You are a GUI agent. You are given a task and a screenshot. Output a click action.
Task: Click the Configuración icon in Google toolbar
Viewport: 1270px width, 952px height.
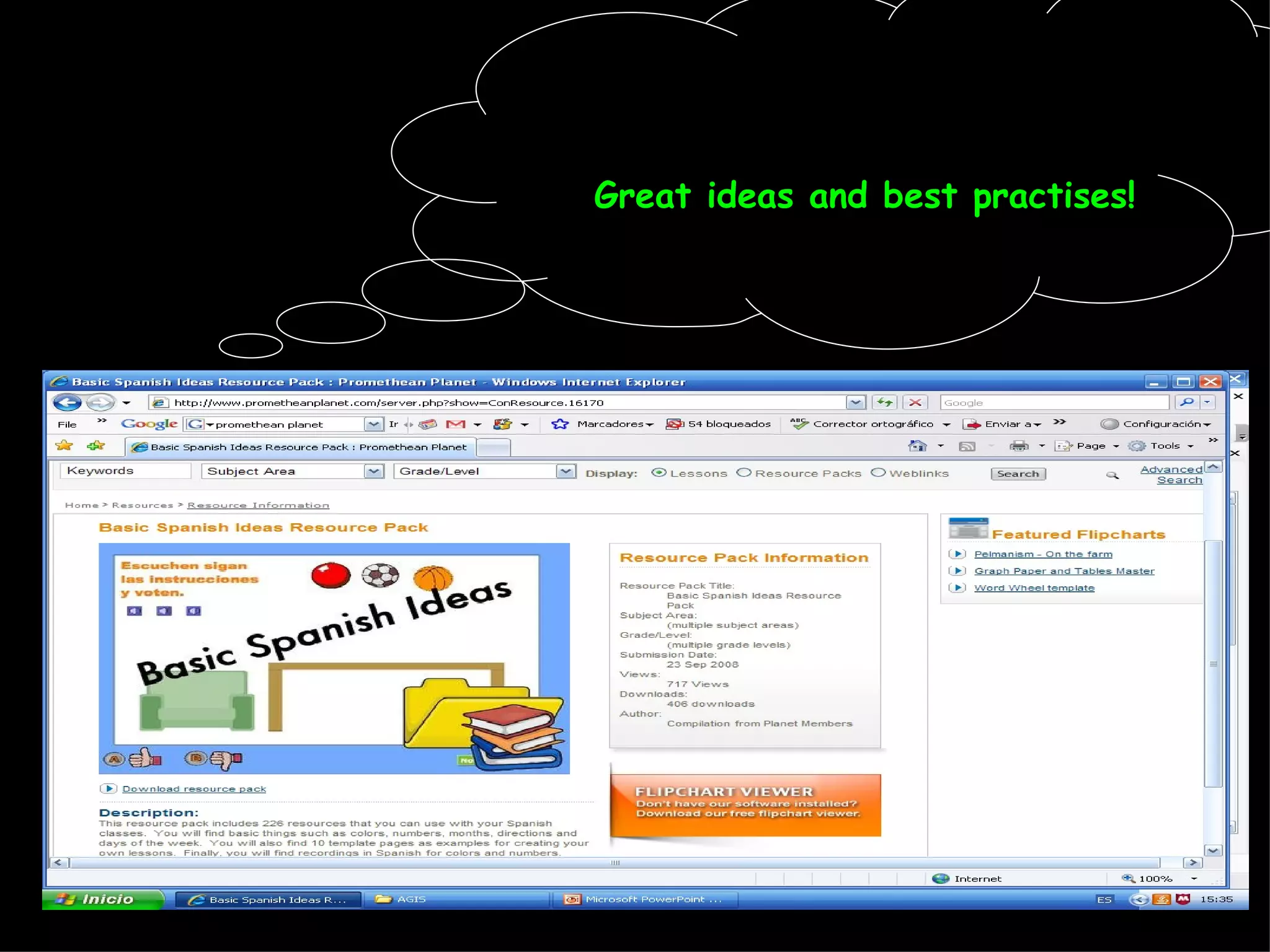(x=1109, y=424)
